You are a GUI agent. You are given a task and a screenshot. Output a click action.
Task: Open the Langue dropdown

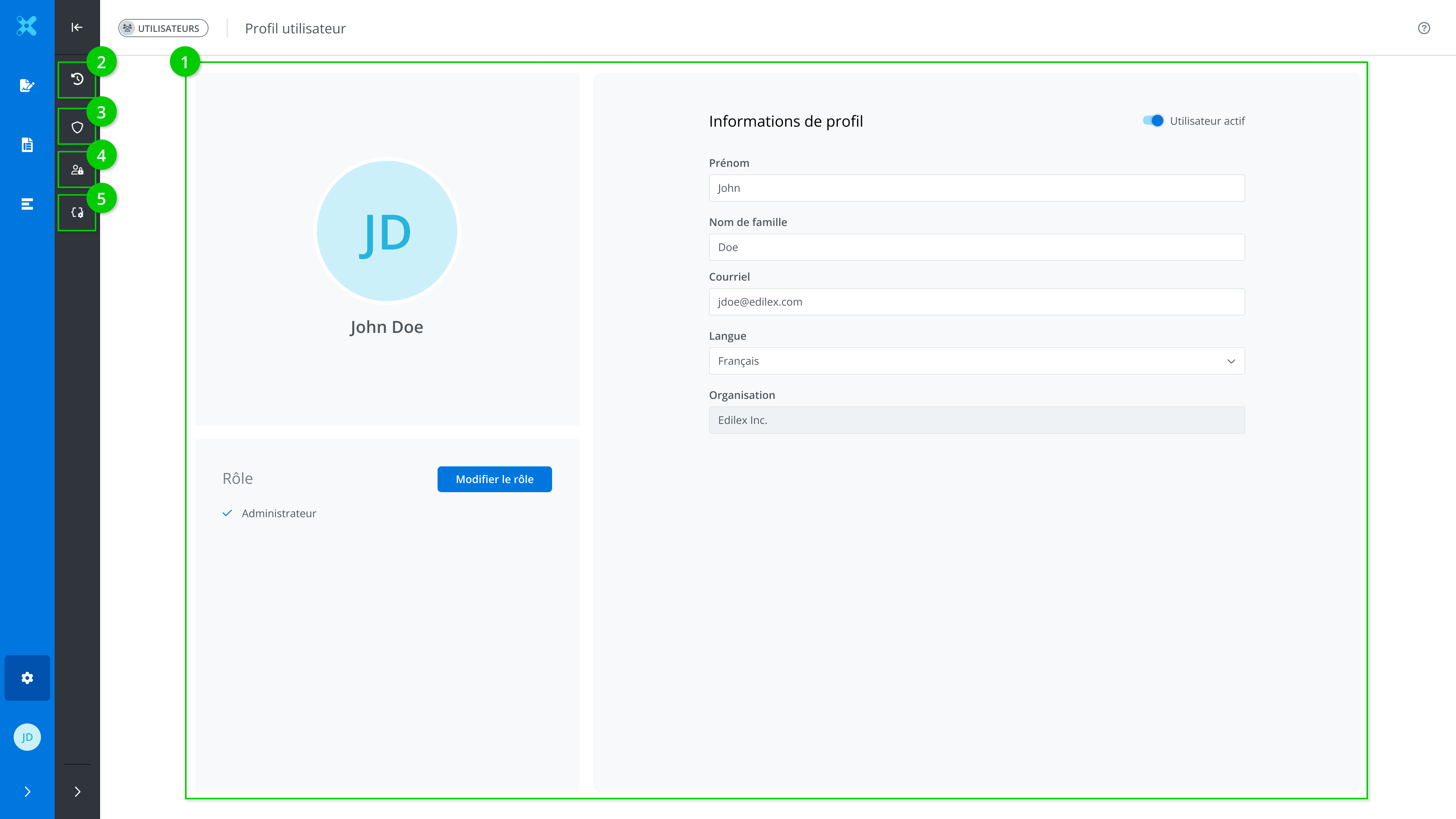[976, 361]
